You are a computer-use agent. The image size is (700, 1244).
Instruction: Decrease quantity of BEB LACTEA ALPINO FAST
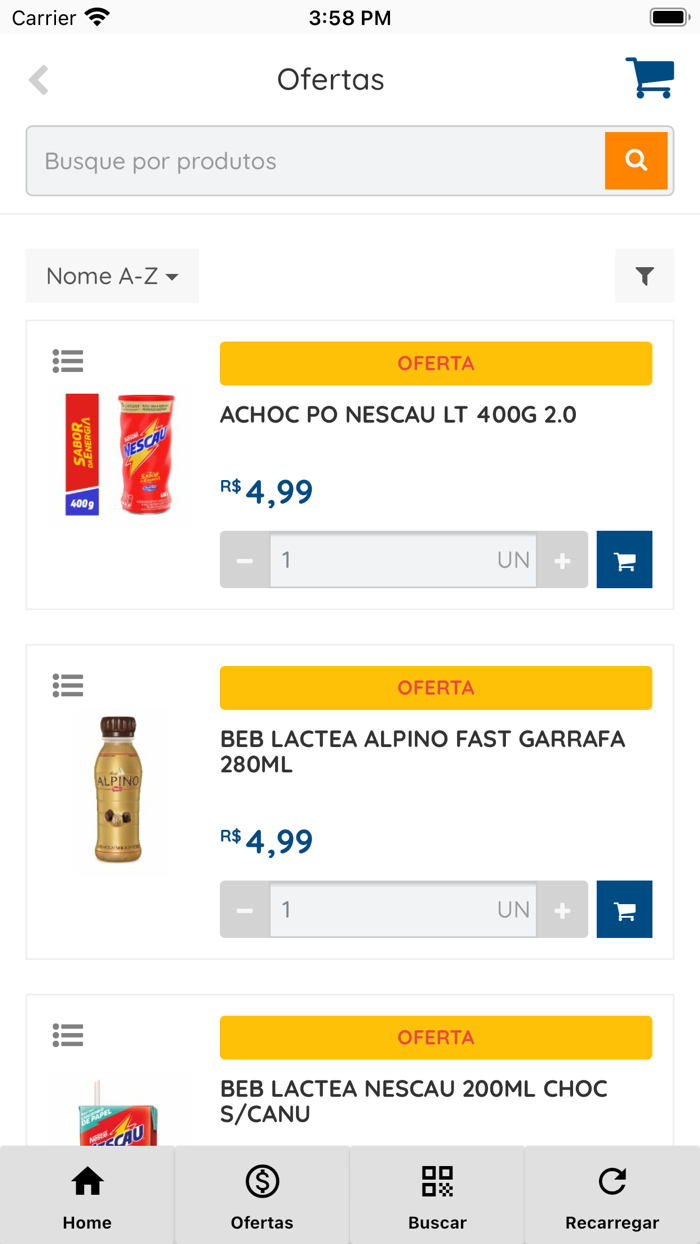[x=244, y=909]
